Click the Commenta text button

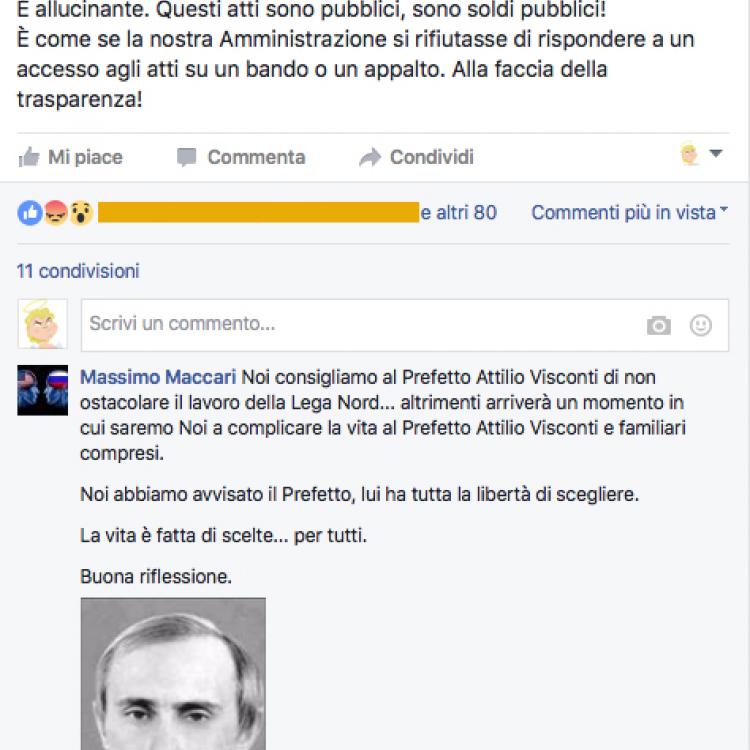pos(256,157)
